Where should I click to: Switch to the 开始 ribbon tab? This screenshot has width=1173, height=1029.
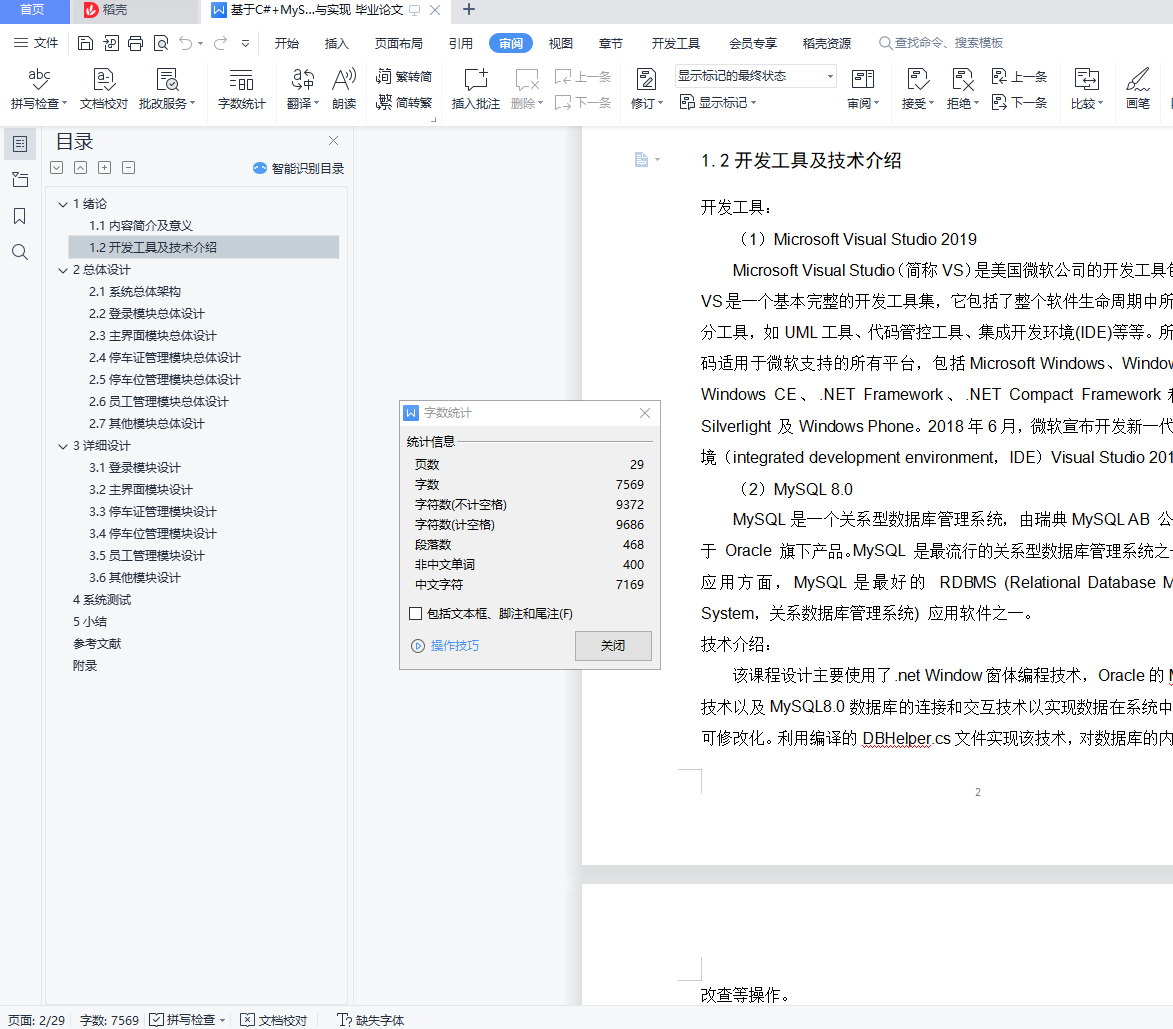click(x=287, y=43)
